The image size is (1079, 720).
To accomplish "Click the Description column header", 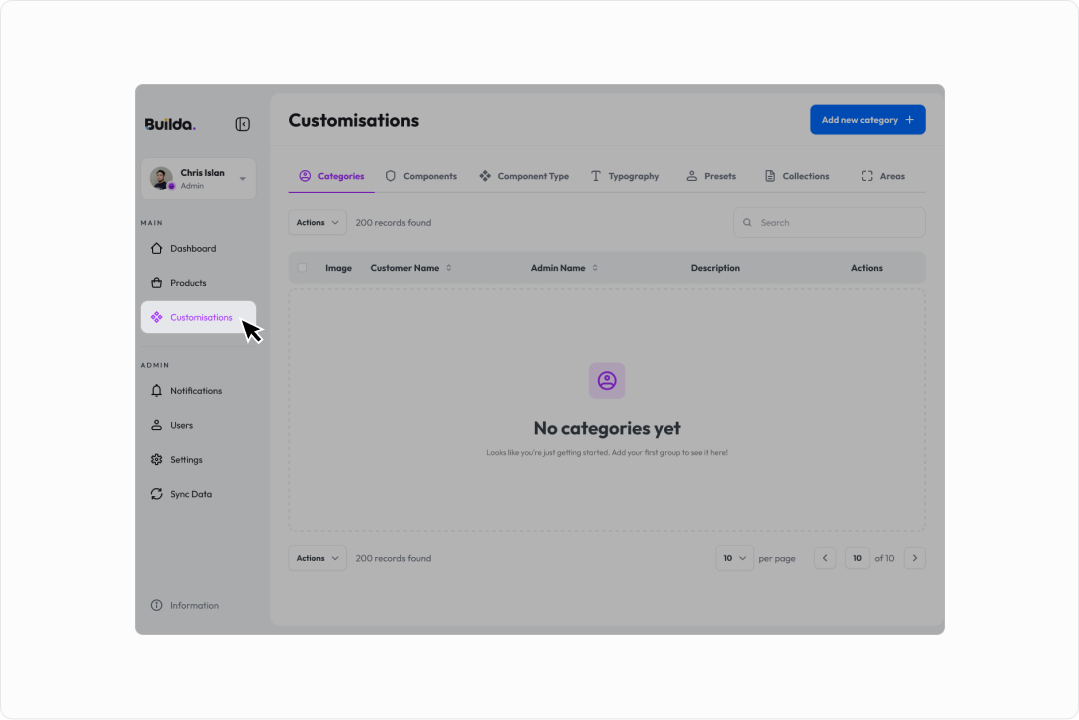I will coord(715,268).
